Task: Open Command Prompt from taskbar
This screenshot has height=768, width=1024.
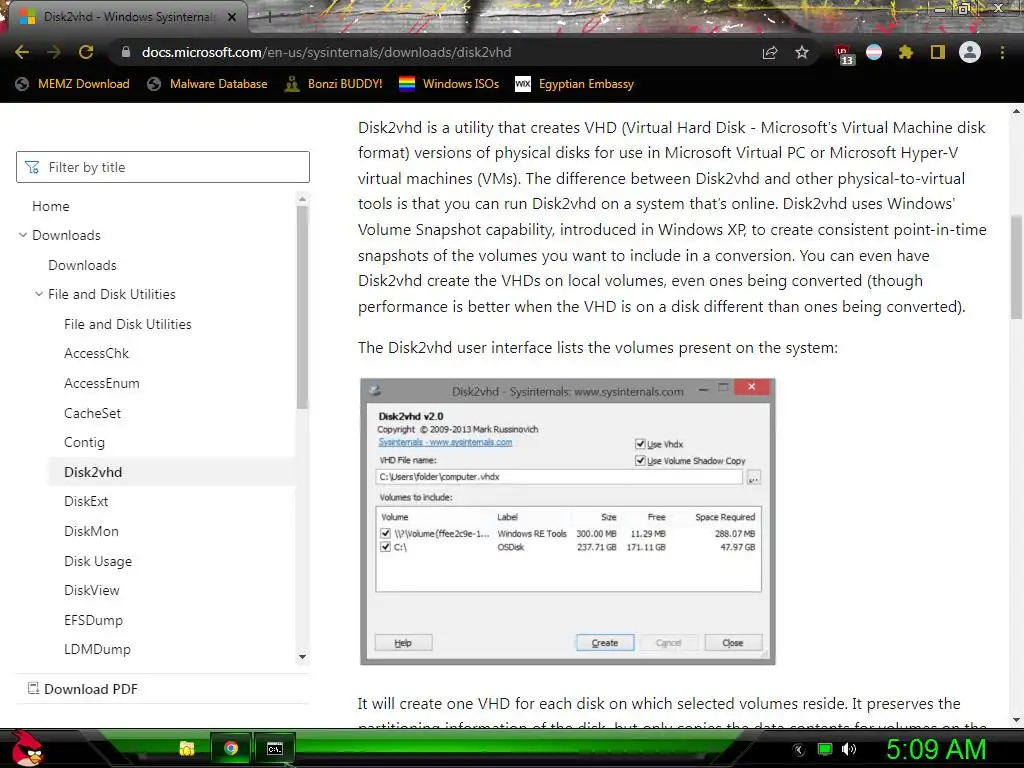Action: tap(275, 748)
